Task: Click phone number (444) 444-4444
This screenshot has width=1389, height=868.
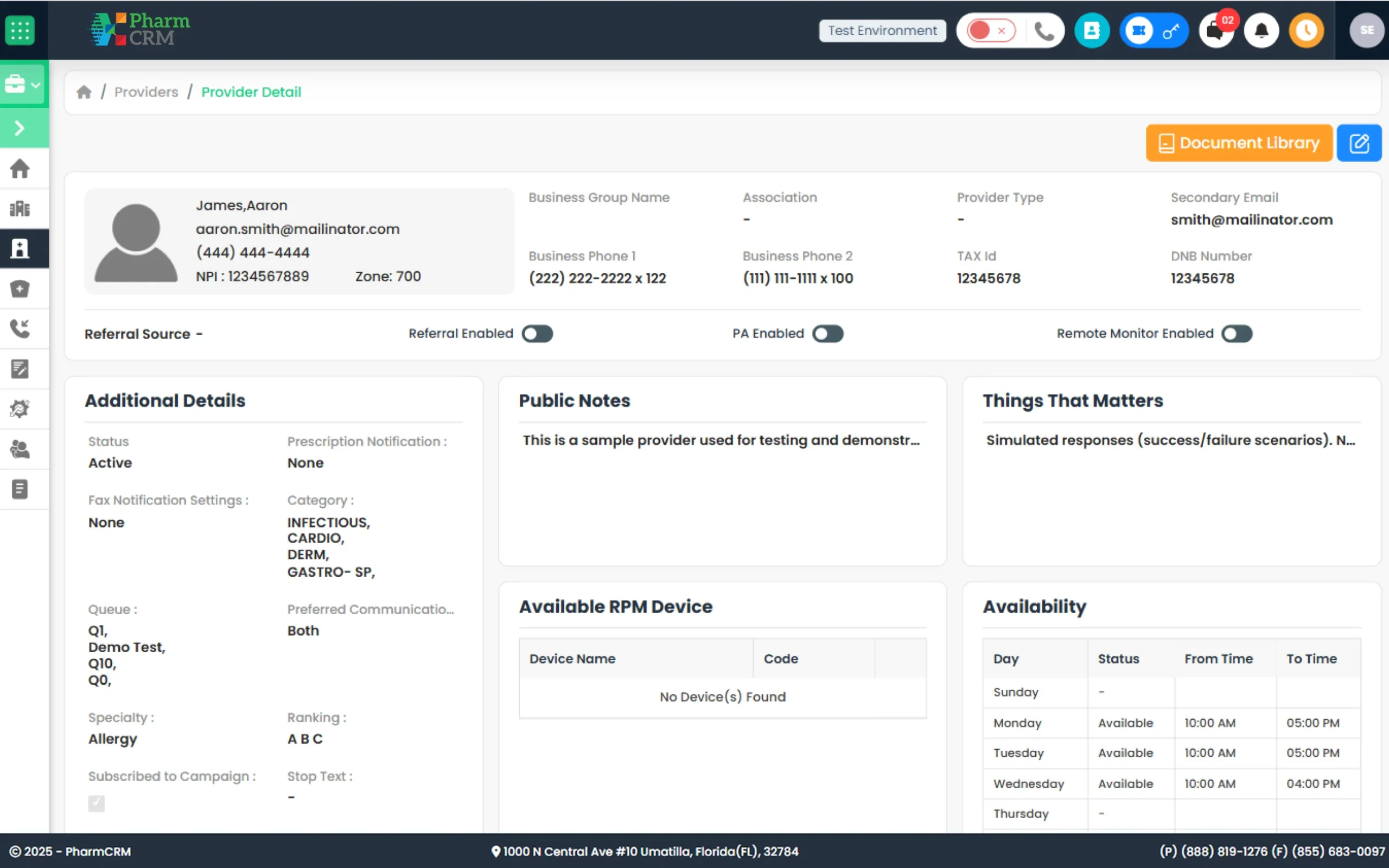Action: point(252,253)
